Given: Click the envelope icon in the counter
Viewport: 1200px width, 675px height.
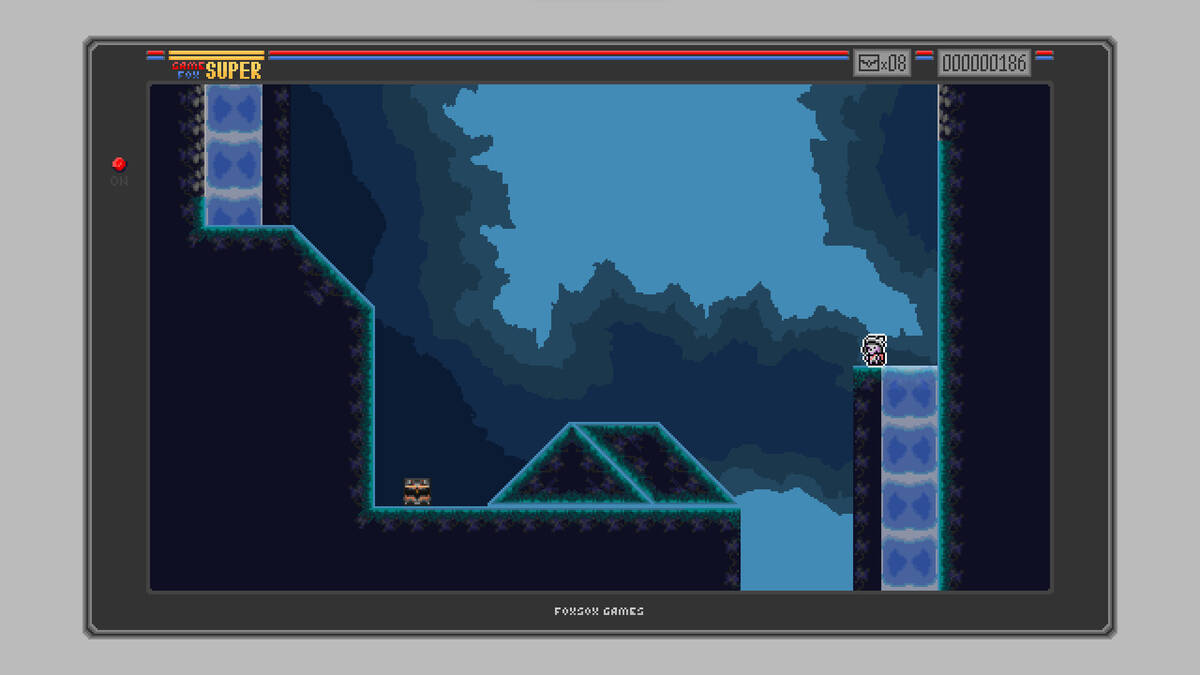Looking at the screenshot, I should (x=868, y=63).
